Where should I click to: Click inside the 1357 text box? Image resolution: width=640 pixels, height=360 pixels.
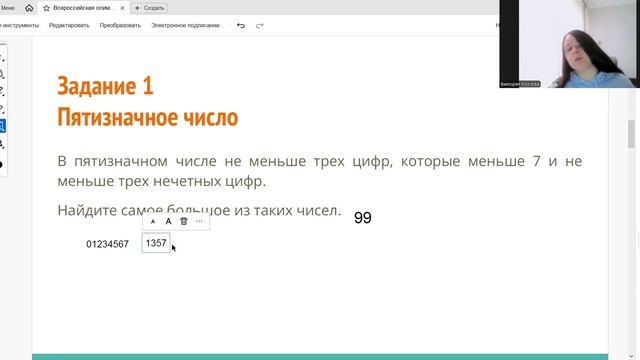point(156,243)
